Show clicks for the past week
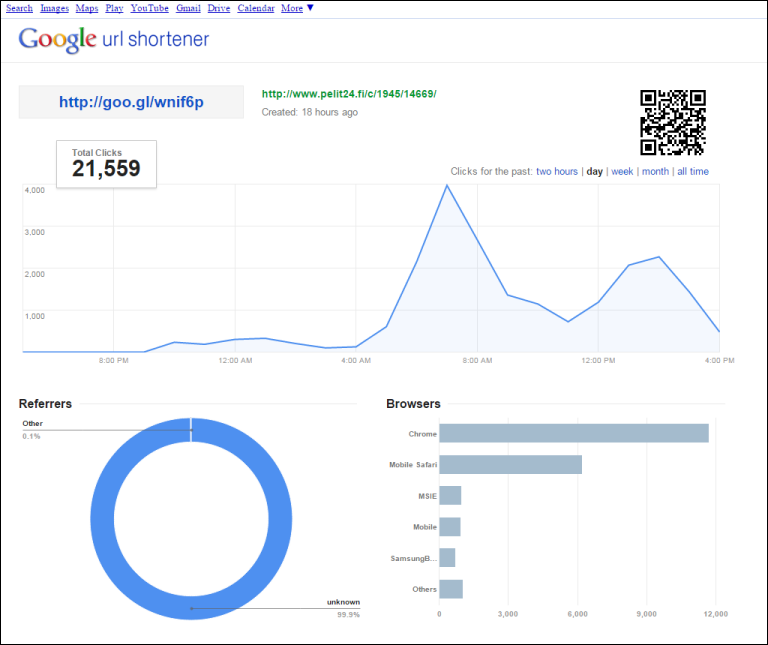 622,171
